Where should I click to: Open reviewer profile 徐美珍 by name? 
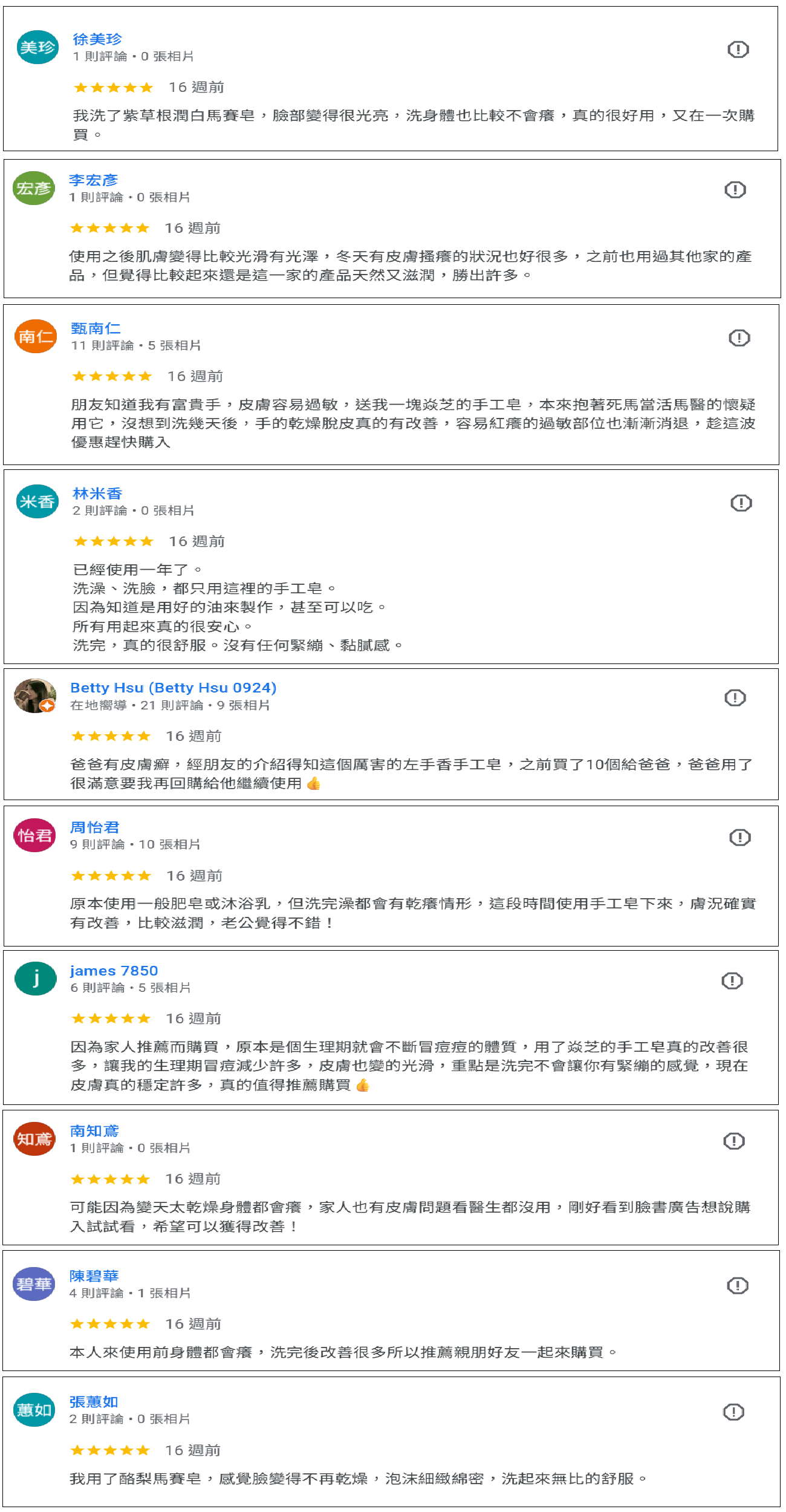[x=97, y=39]
